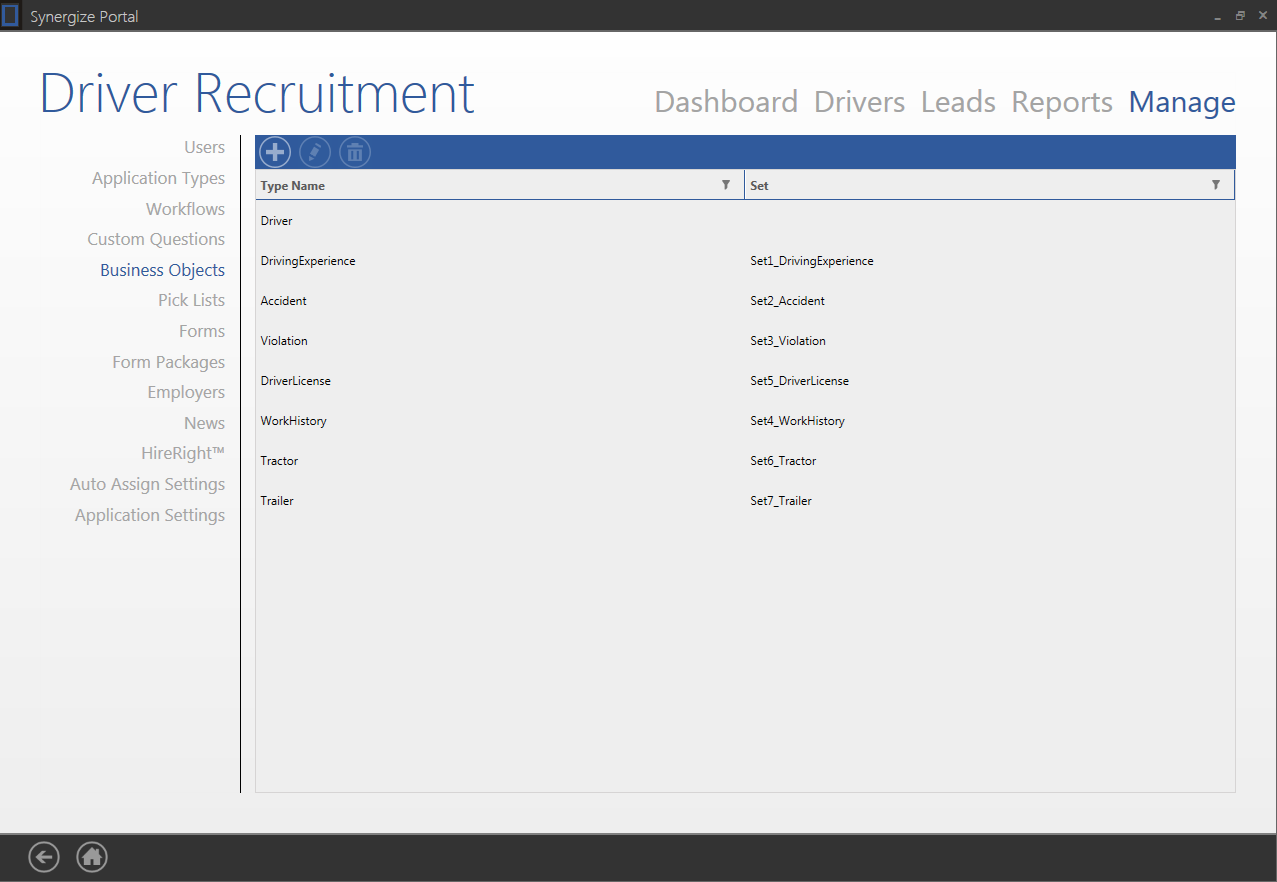Select the DrivingExperience row
Viewport: 1277px width, 882px height.
tap(308, 261)
